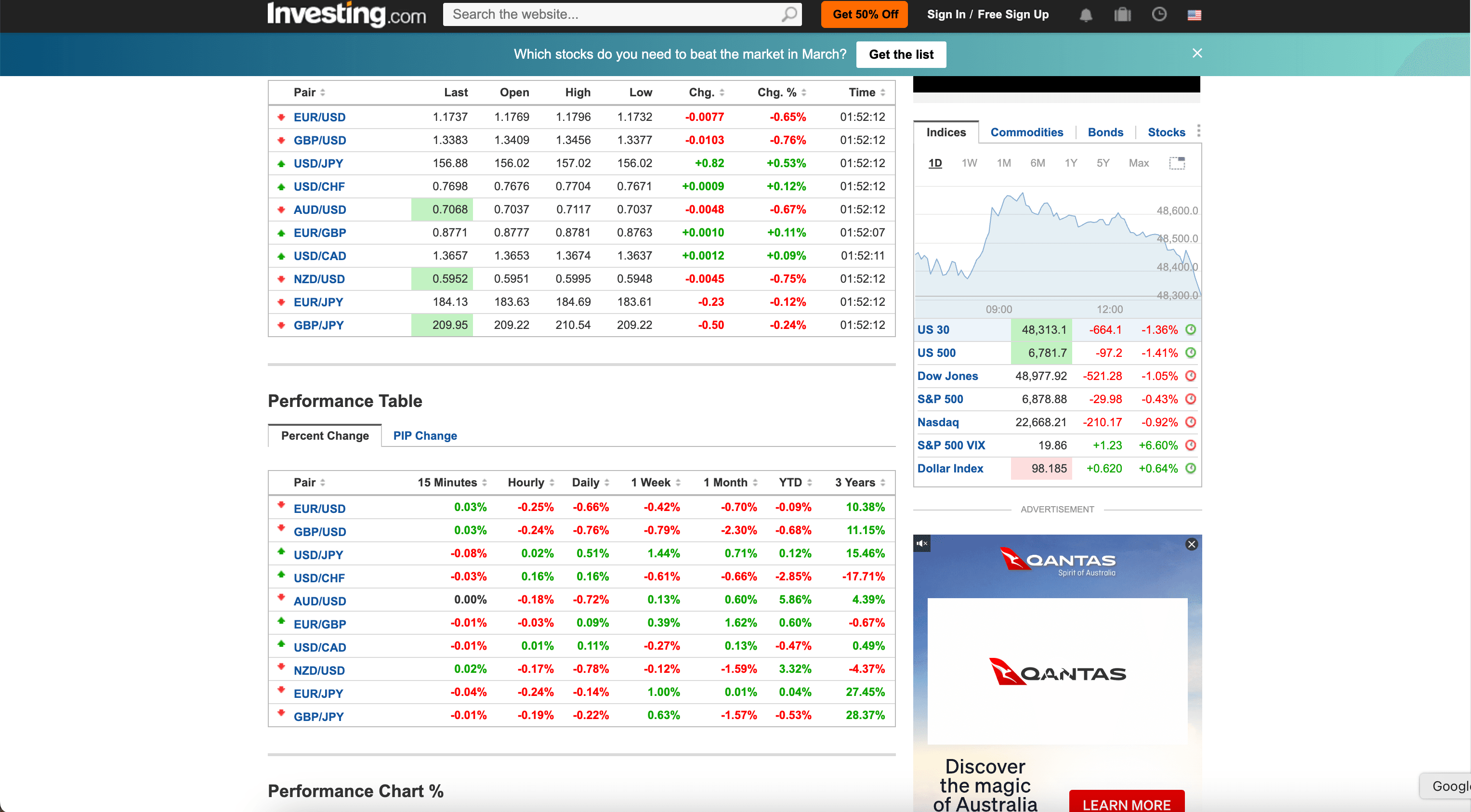This screenshot has width=1471, height=812.
Task: Change language using the US flag icon
Action: [1195, 15]
